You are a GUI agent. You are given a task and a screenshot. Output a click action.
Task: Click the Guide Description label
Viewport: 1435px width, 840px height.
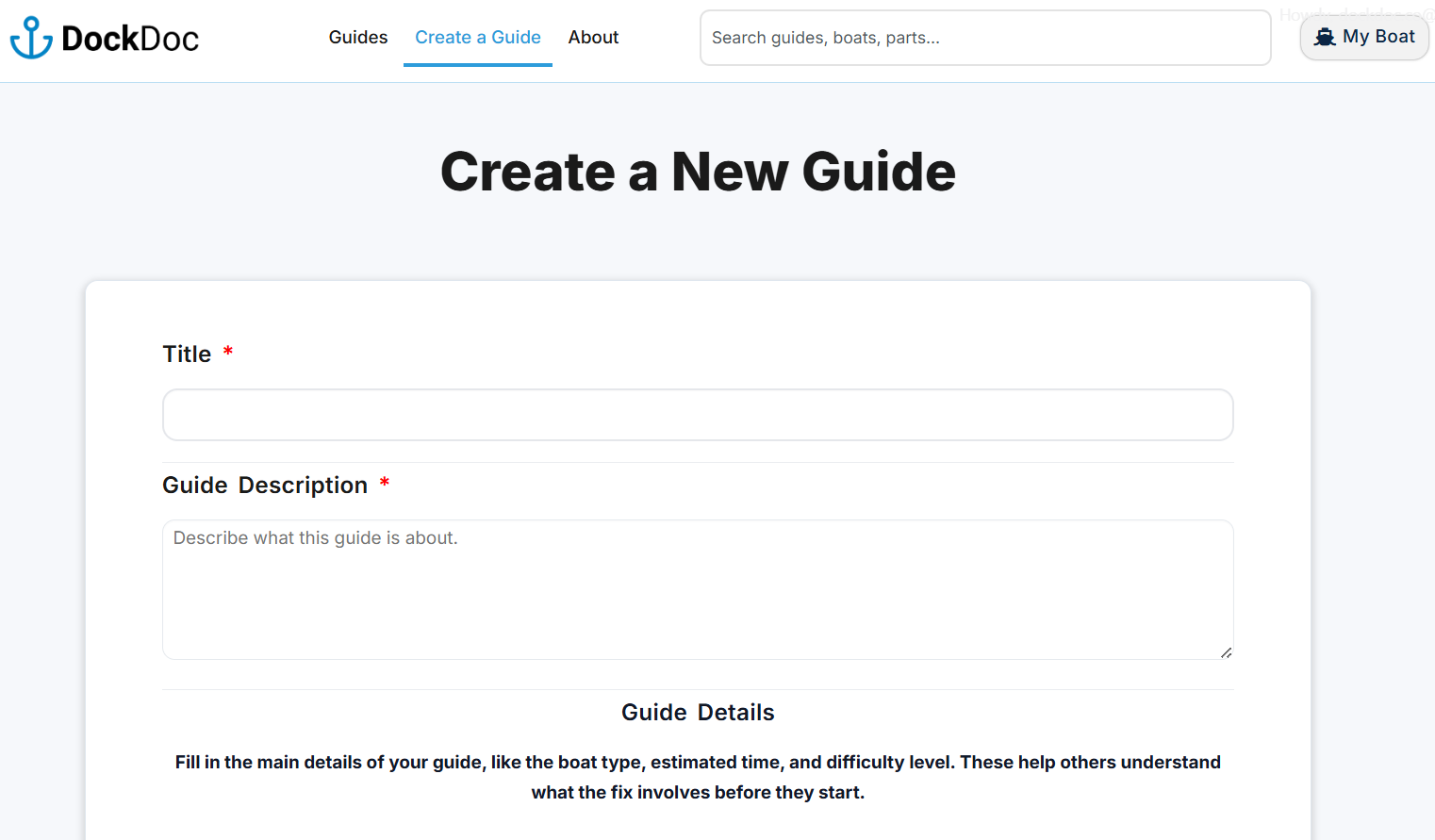point(265,485)
